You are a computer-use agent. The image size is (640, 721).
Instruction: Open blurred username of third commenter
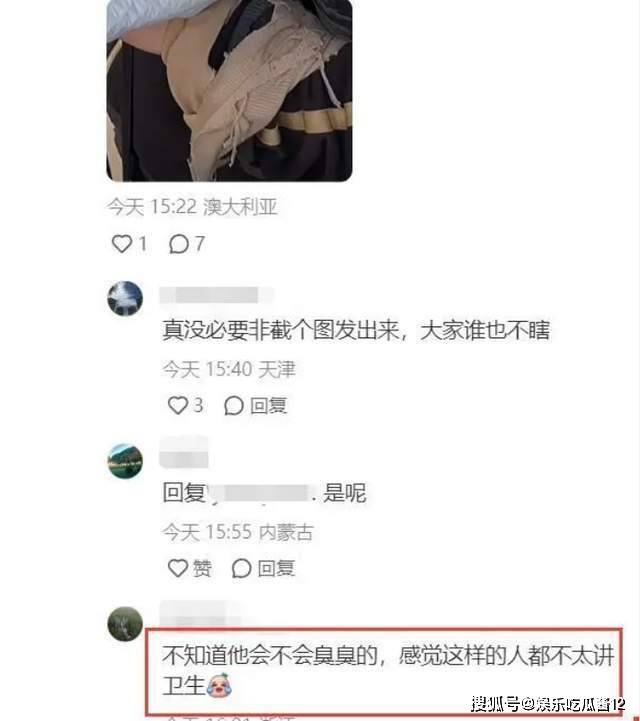(199, 614)
